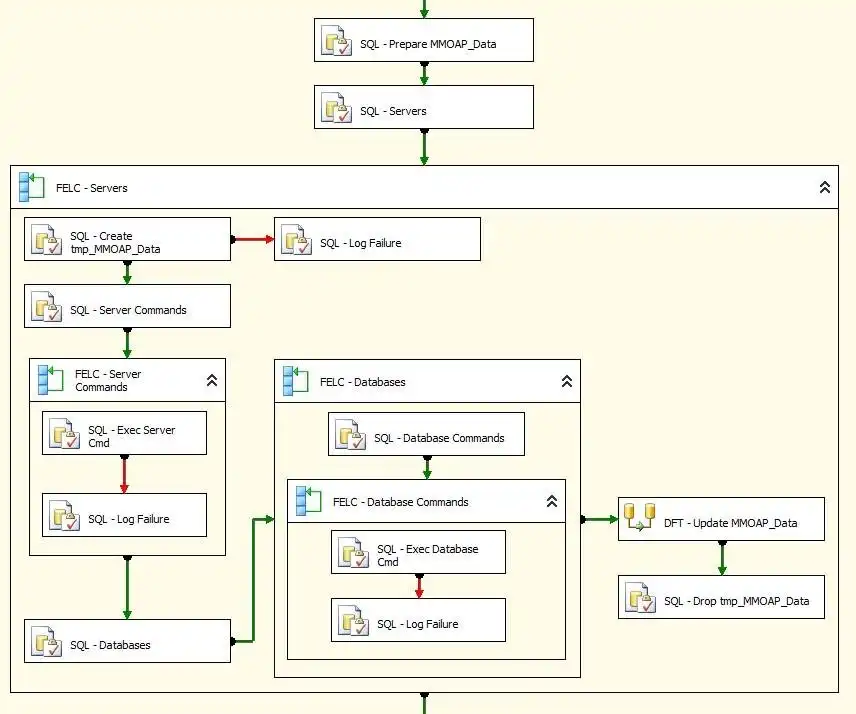
Task: Click the SQL - Databases task icon
Action: (x=46, y=641)
